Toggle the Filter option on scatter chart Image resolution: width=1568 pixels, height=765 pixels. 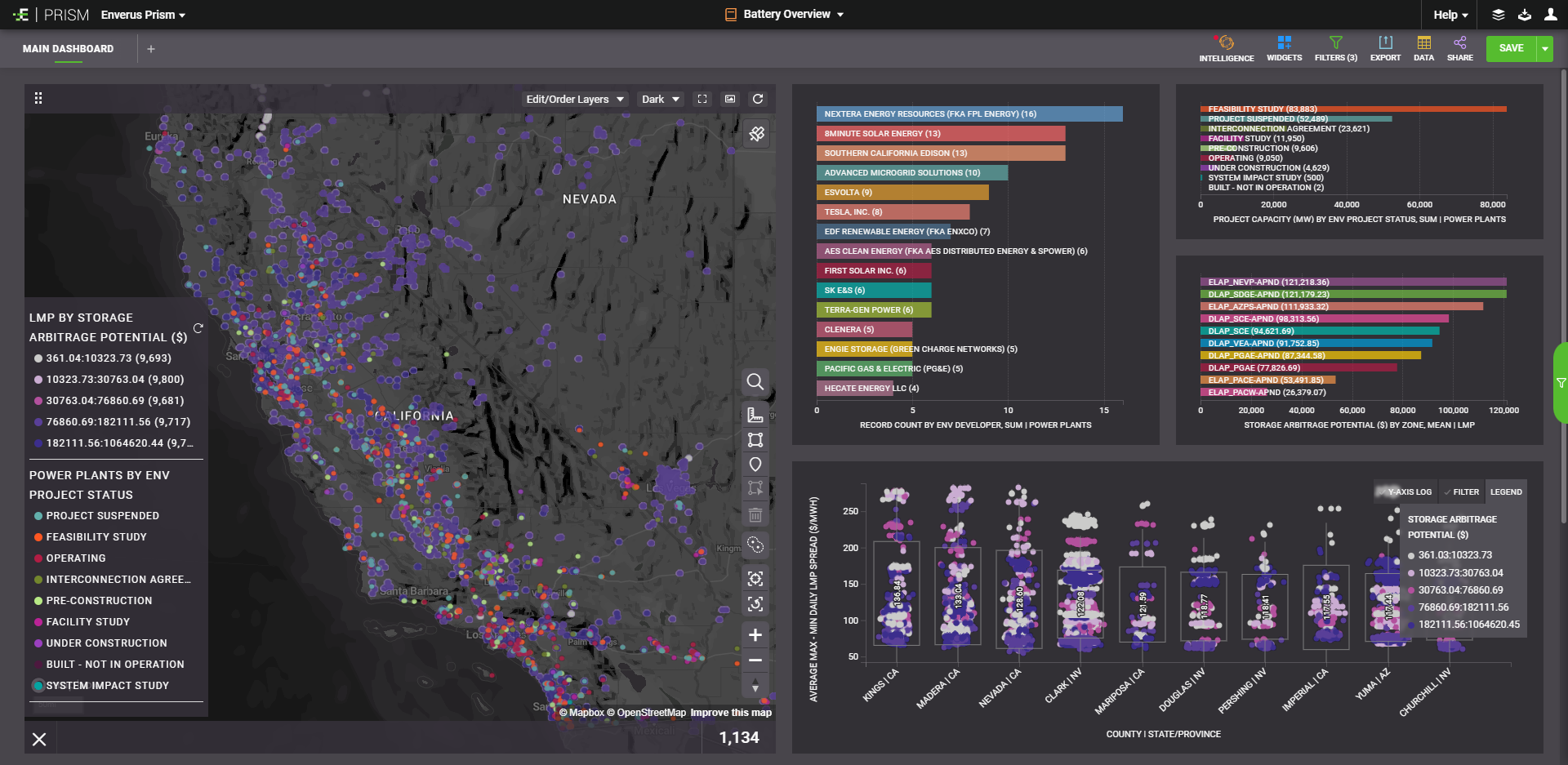[1461, 492]
